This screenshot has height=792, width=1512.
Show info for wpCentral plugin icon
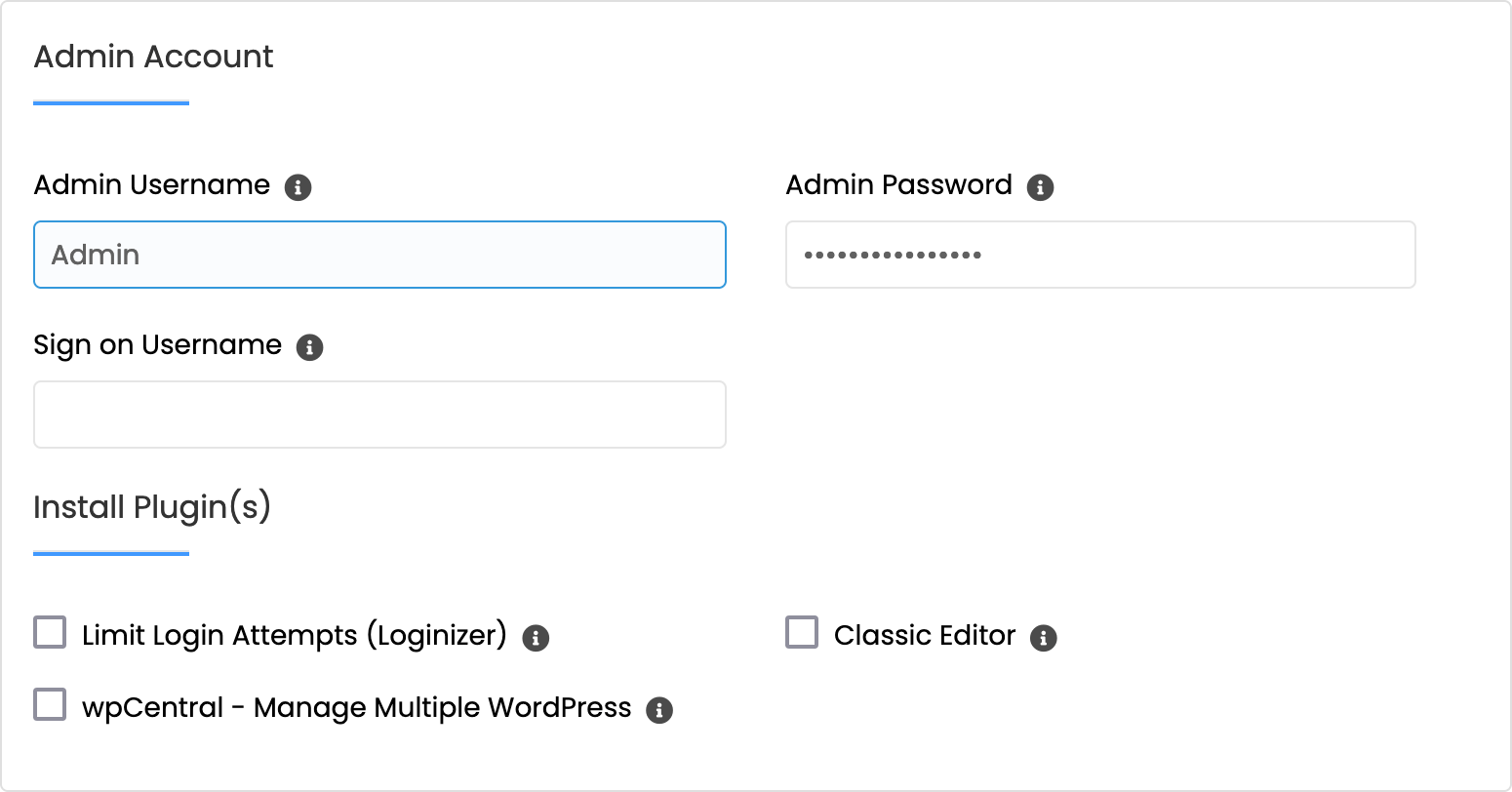click(x=659, y=710)
